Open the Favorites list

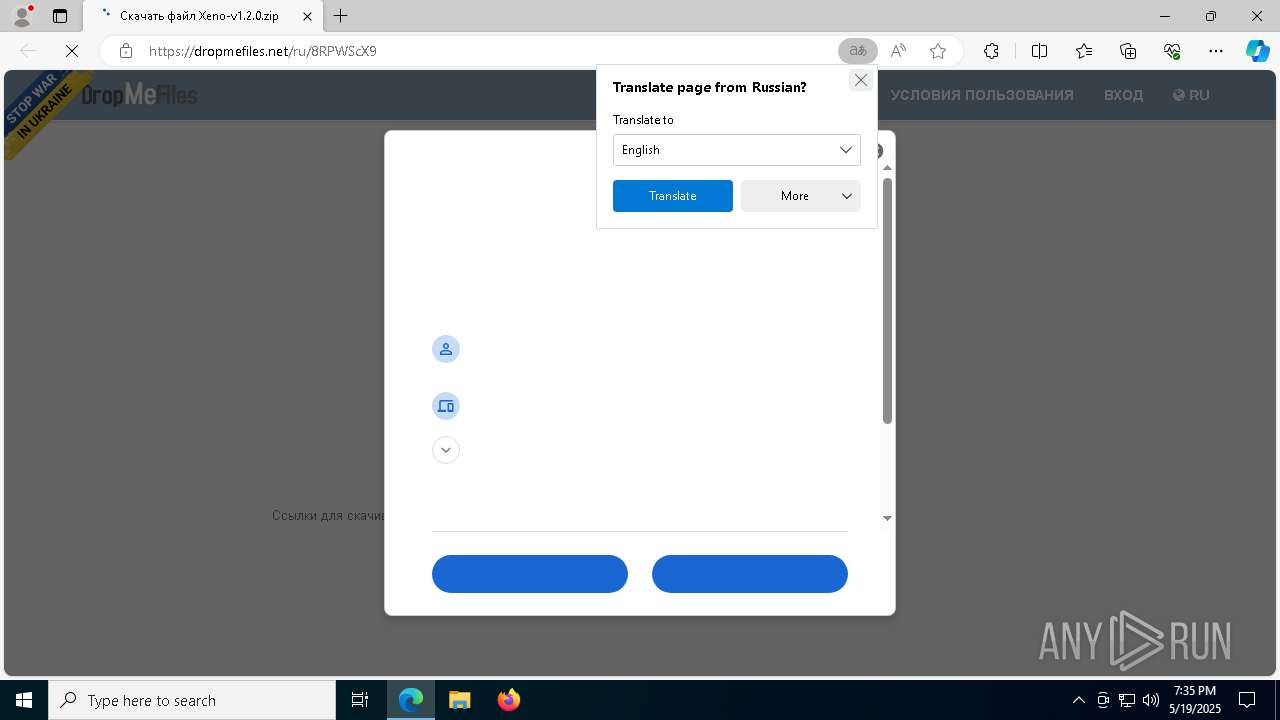coord(1084,51)
